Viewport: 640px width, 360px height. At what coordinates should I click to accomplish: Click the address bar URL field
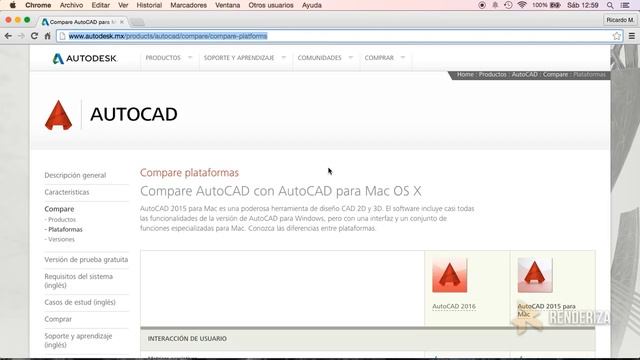pyautogui.click(x=339, y=36)
